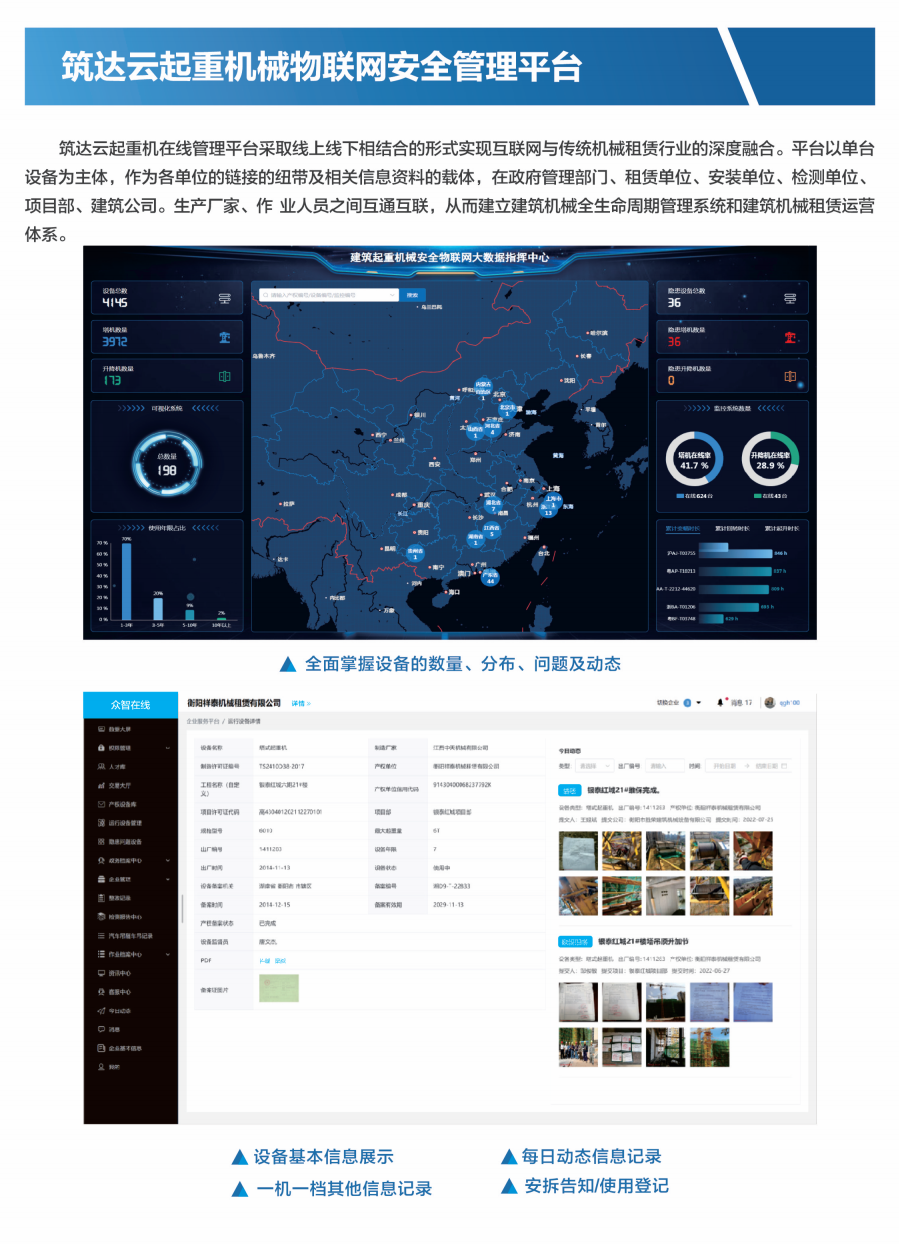Click the blue tower crane icon beside 3972
899x1244 pixels.
coord(224,337)
